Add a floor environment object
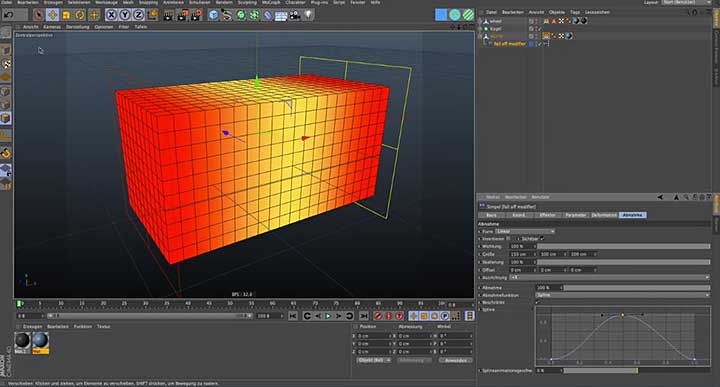The image size is (720, 387). click(281, 15)
